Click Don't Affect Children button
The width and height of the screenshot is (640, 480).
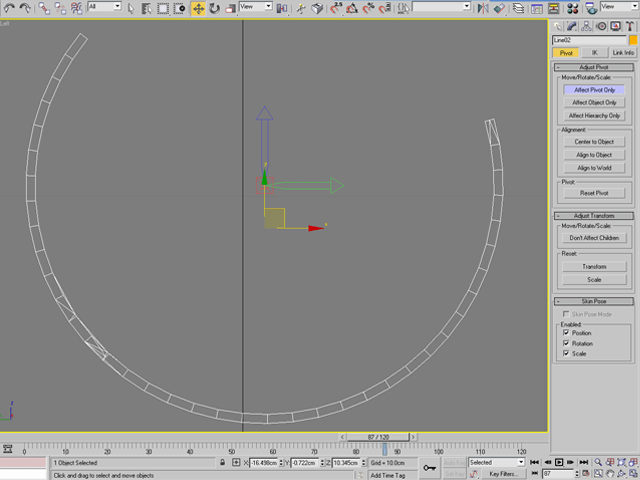click(x=594, y=238)
